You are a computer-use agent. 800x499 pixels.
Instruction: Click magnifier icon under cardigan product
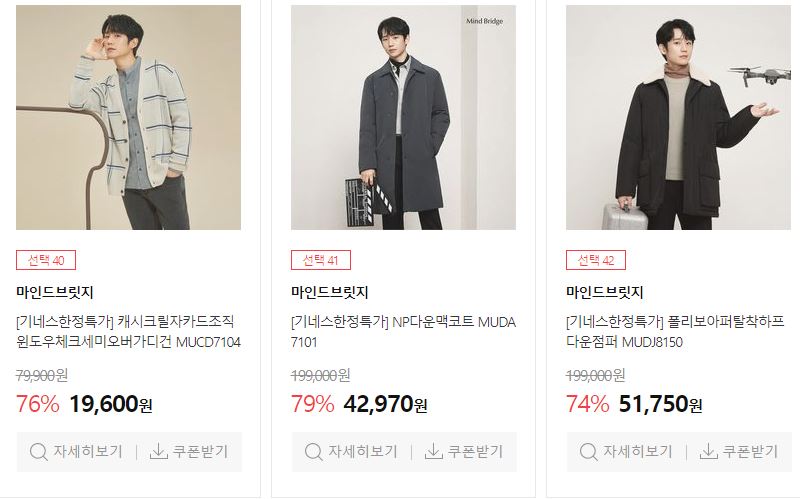click(x=38, y=452)
